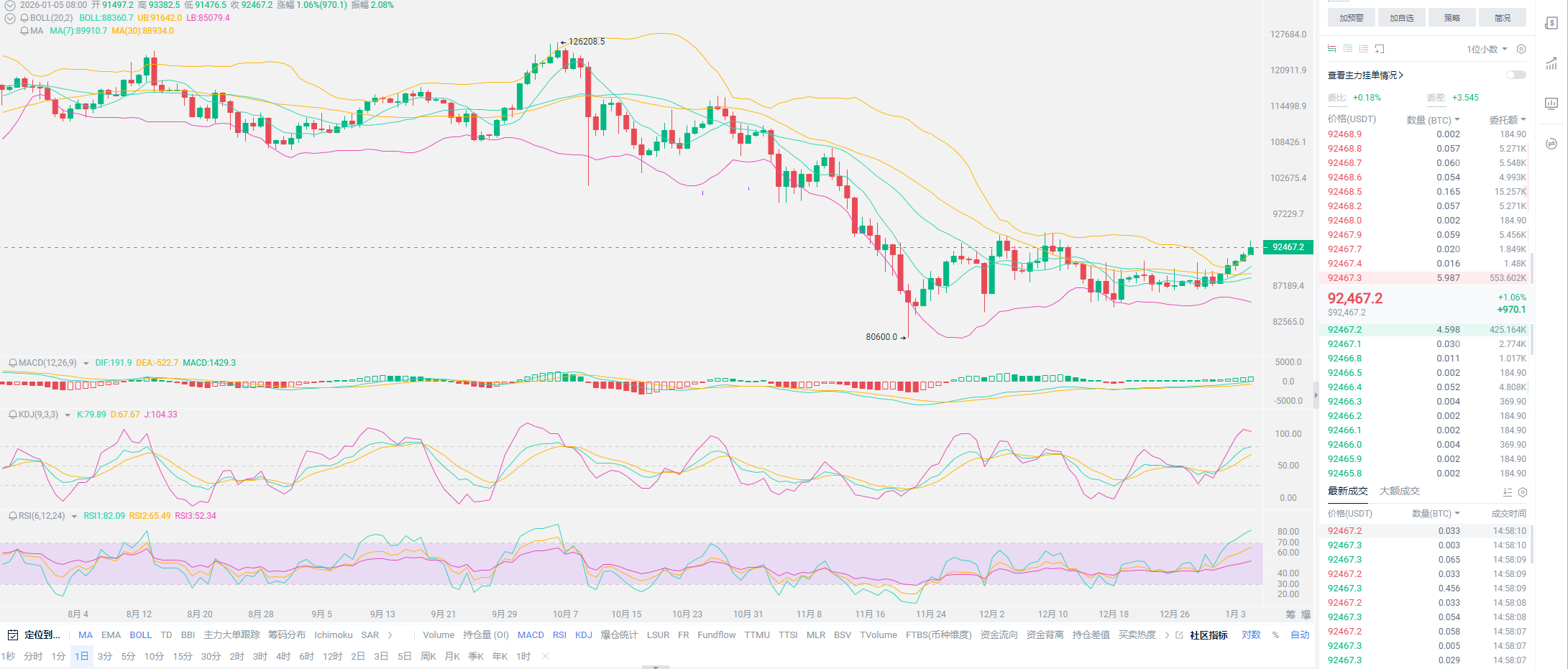Image resolution: width=1568 pixels, height=669 pixels.
Task: Click the dollar document icon in right sidebar
Action: 1551,23
